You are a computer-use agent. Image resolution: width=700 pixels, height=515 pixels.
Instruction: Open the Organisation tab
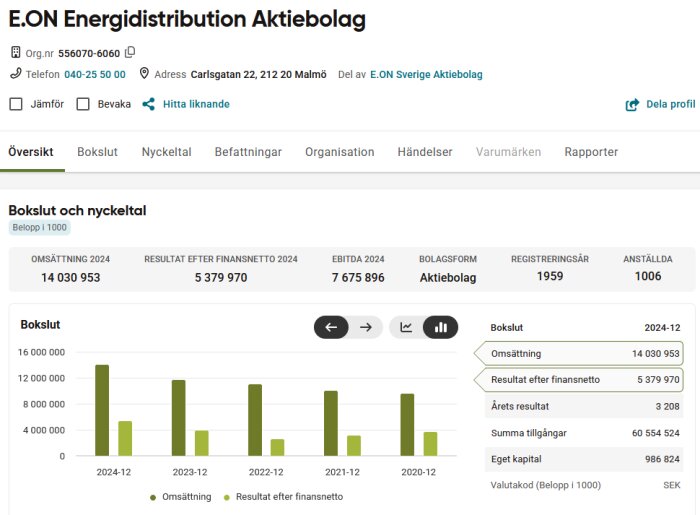tap(340, 152)
